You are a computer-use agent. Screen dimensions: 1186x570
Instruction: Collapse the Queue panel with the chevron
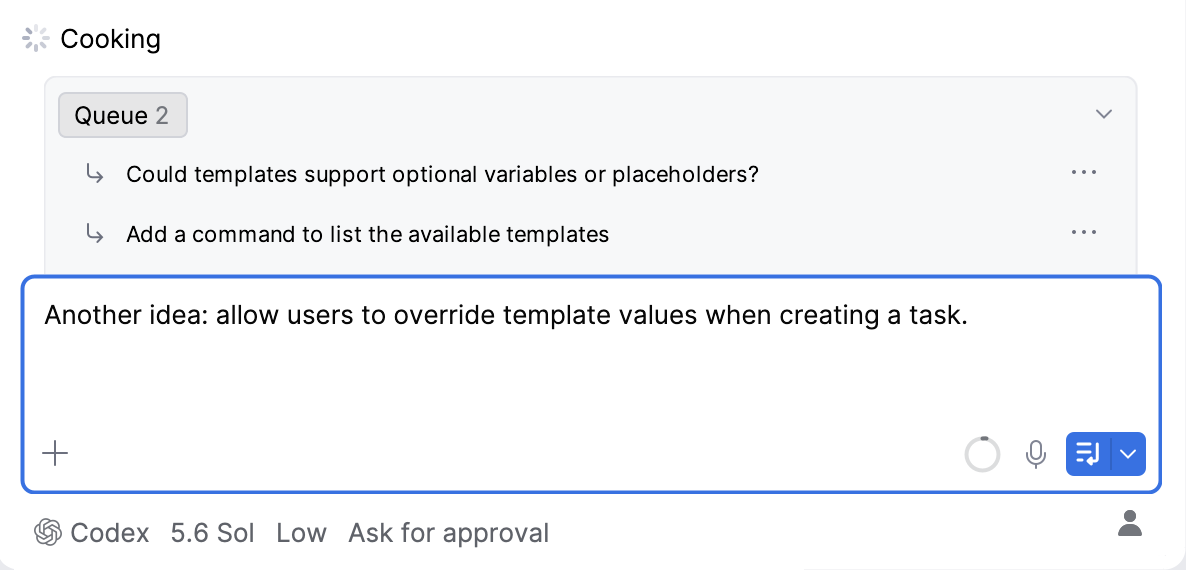pos(1104,114)
